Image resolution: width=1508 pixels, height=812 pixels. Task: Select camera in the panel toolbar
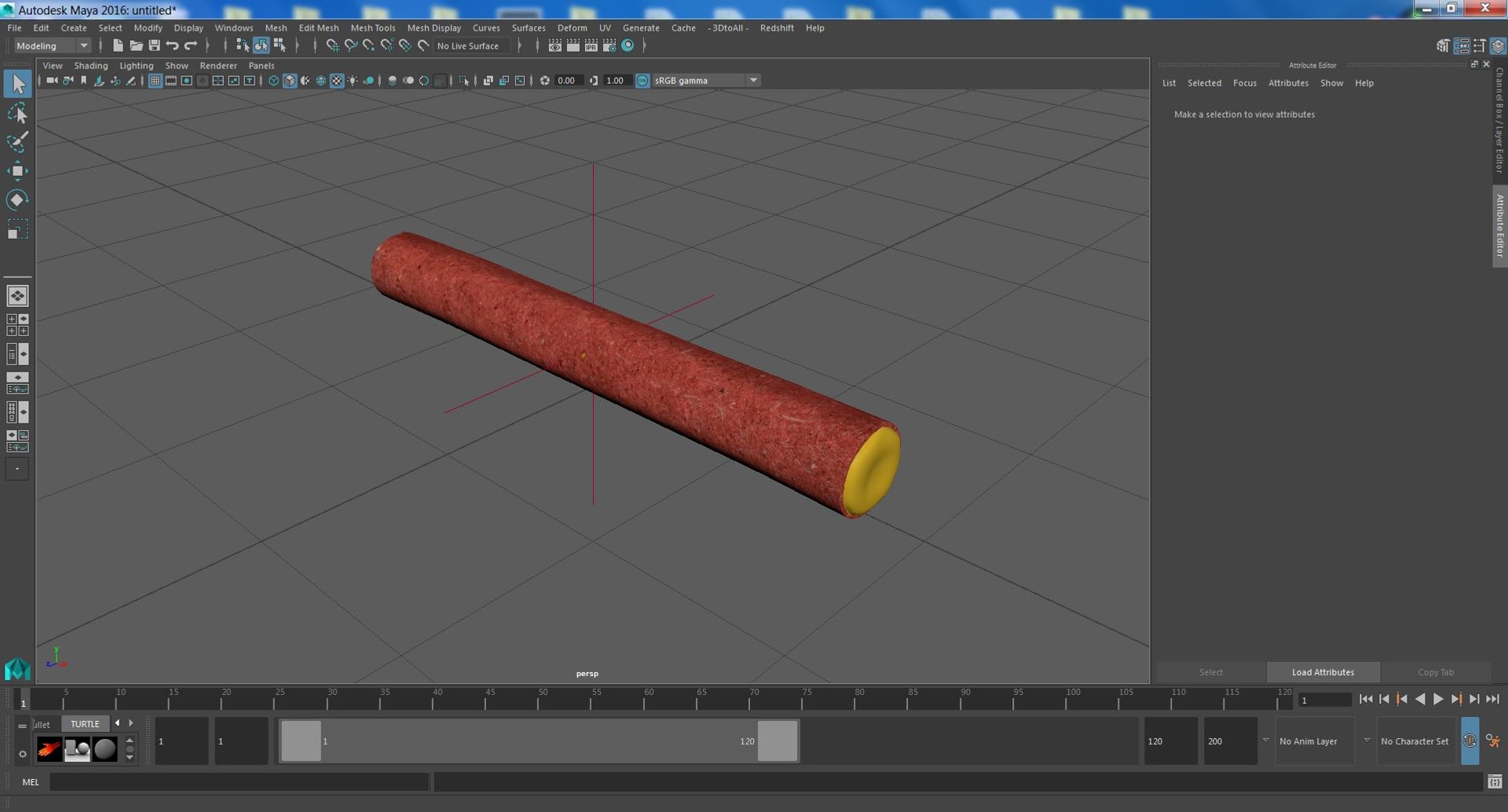click(52, 80)
